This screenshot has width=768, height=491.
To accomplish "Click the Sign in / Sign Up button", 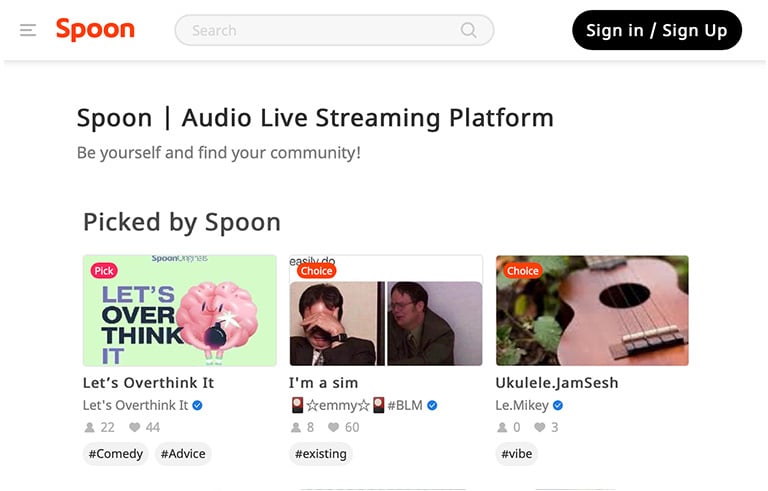I will [657, 30].
